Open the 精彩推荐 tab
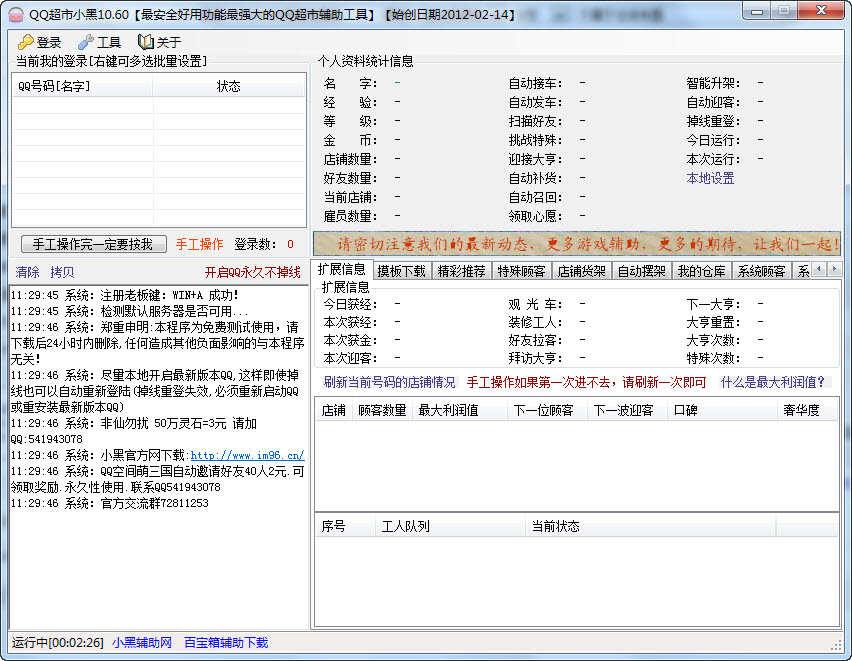852x661 pixels. pyautogui.click(x=461, y=271)
